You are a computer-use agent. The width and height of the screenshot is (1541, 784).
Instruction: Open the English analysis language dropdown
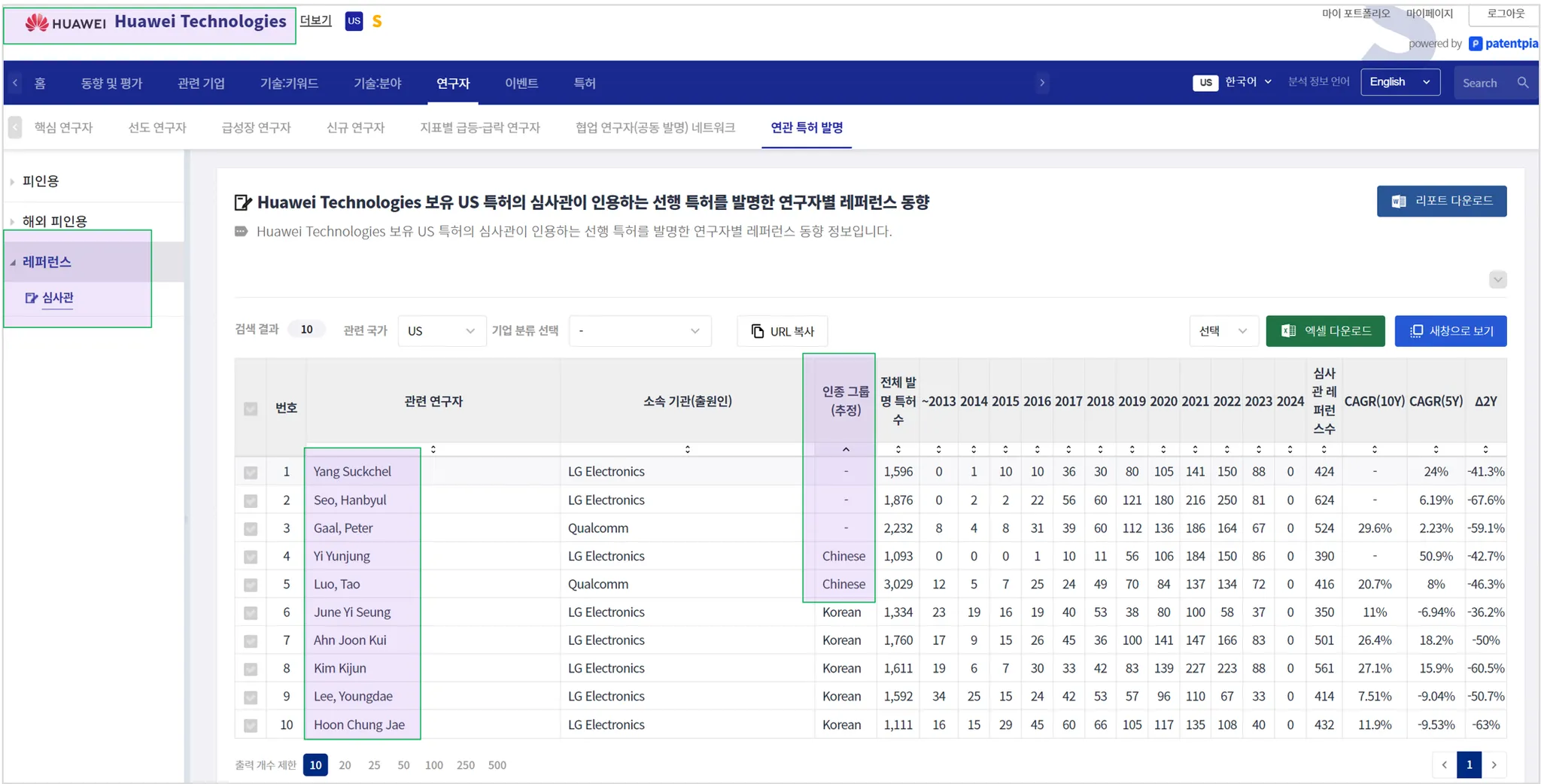[1400, 82]
